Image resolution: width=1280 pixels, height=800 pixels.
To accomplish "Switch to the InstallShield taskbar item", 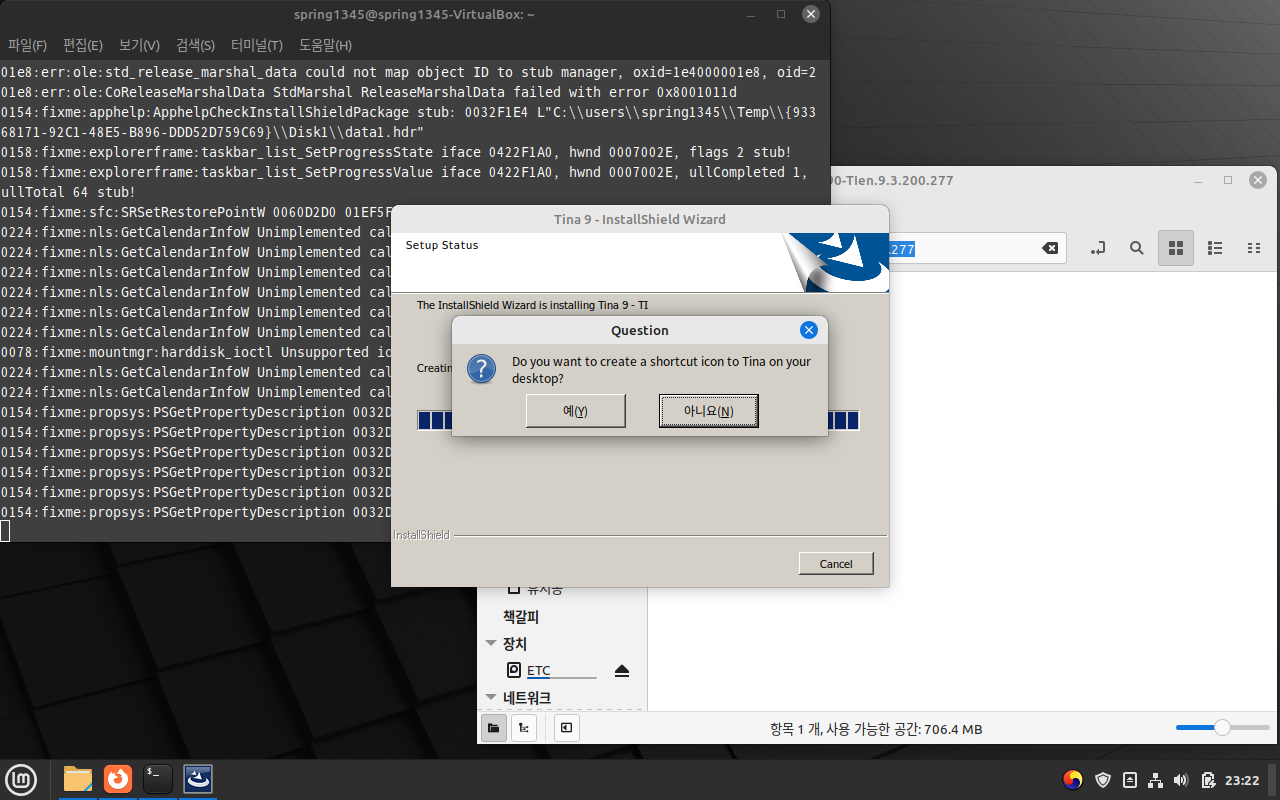I will (198, 779).
